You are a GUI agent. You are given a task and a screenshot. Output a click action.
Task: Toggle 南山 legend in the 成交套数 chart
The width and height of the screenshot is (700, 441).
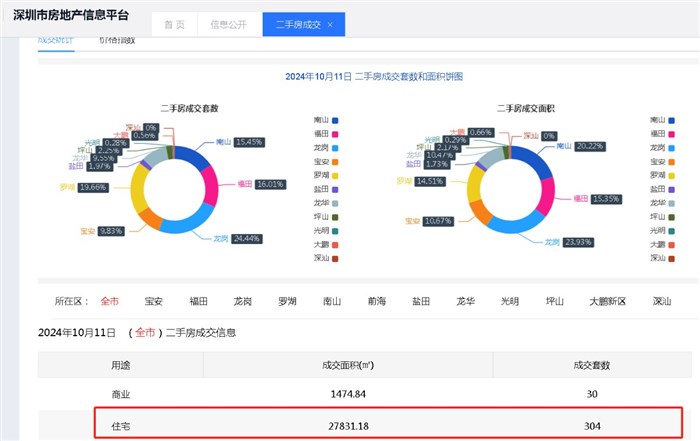336,119
